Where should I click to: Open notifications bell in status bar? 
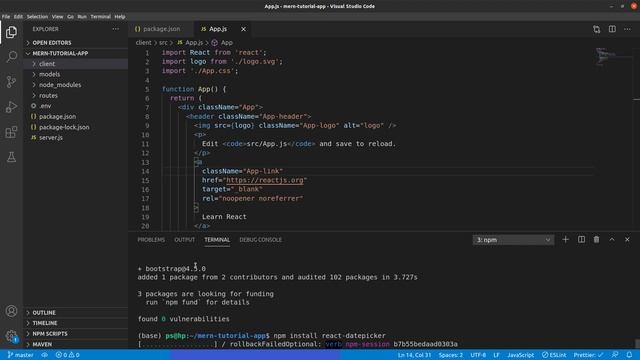(x=629, y=355)
